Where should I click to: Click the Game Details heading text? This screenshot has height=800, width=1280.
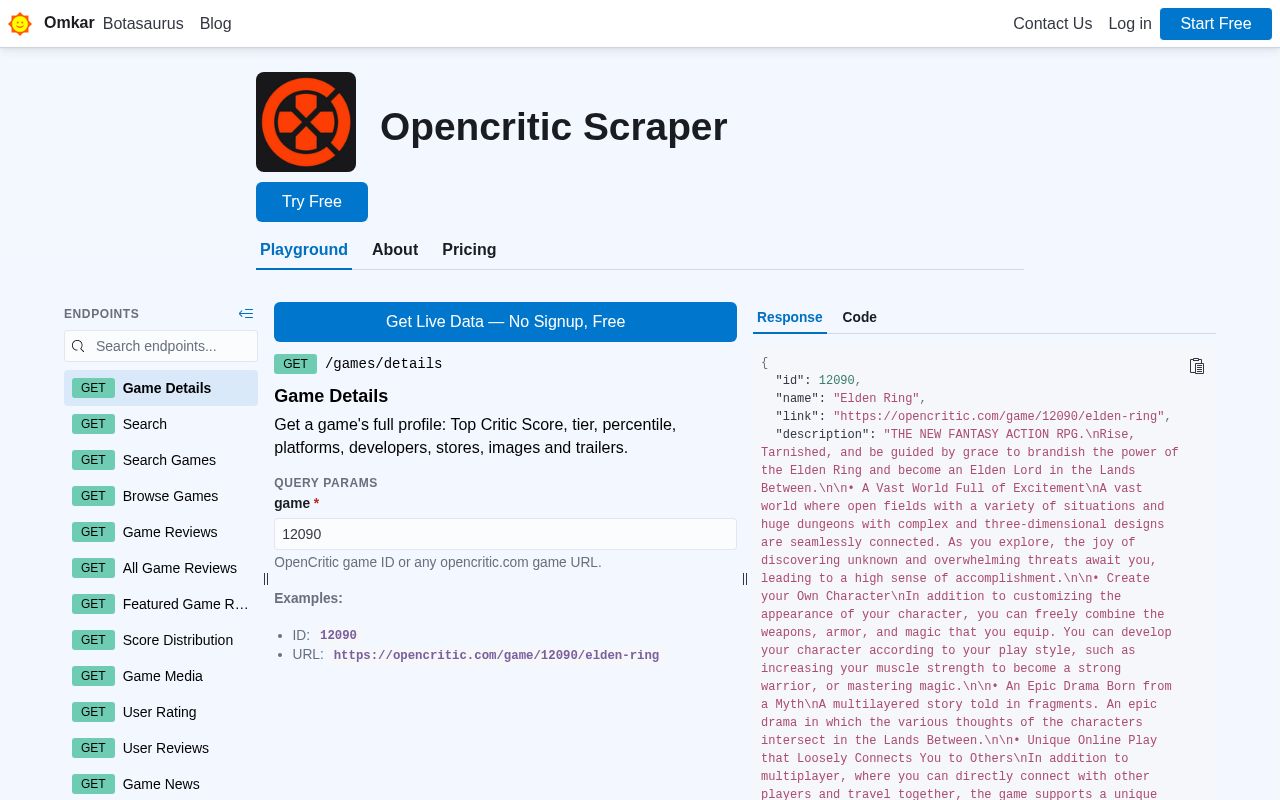(331, 396)
